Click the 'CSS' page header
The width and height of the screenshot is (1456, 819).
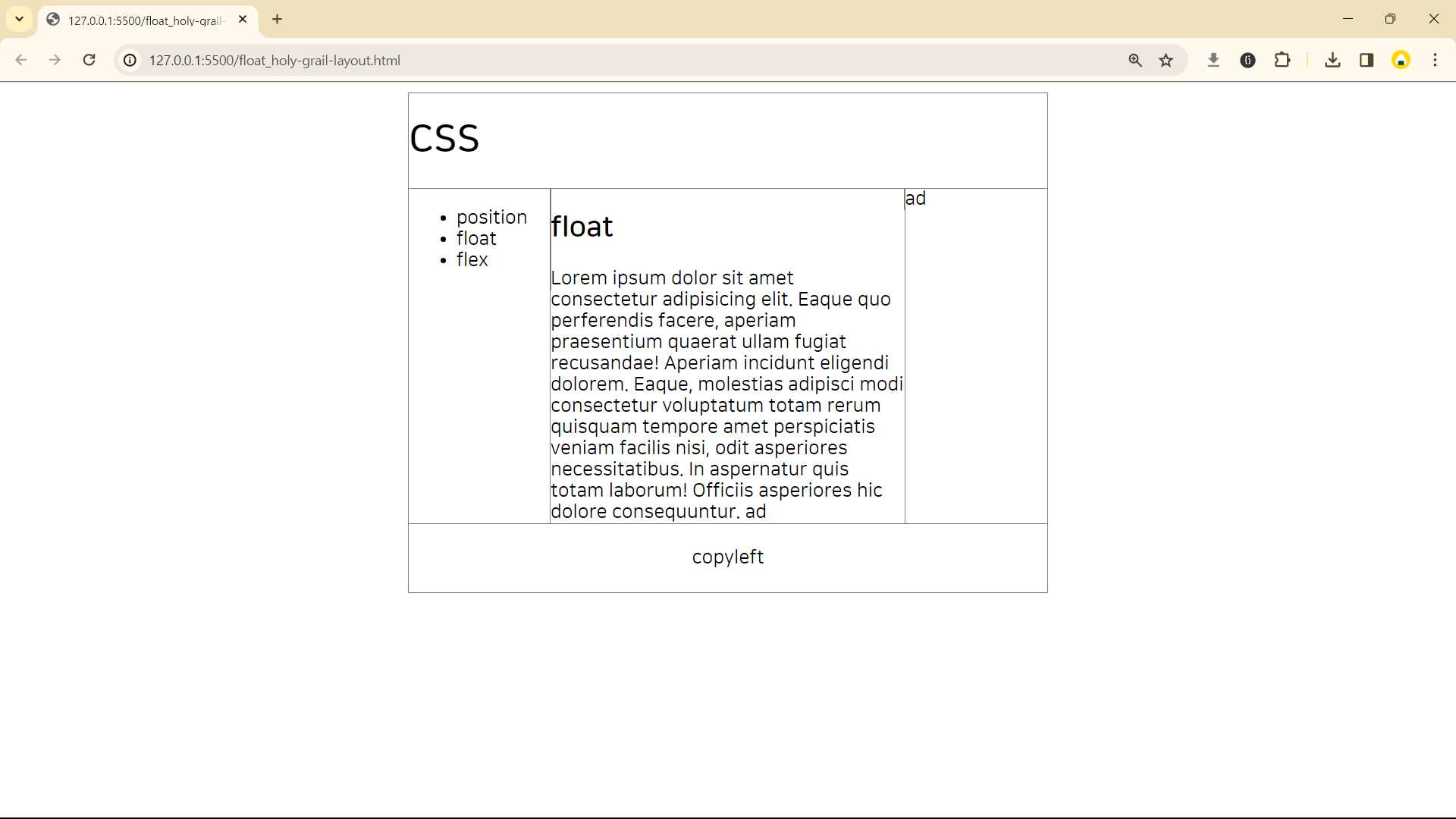[444, 139]
